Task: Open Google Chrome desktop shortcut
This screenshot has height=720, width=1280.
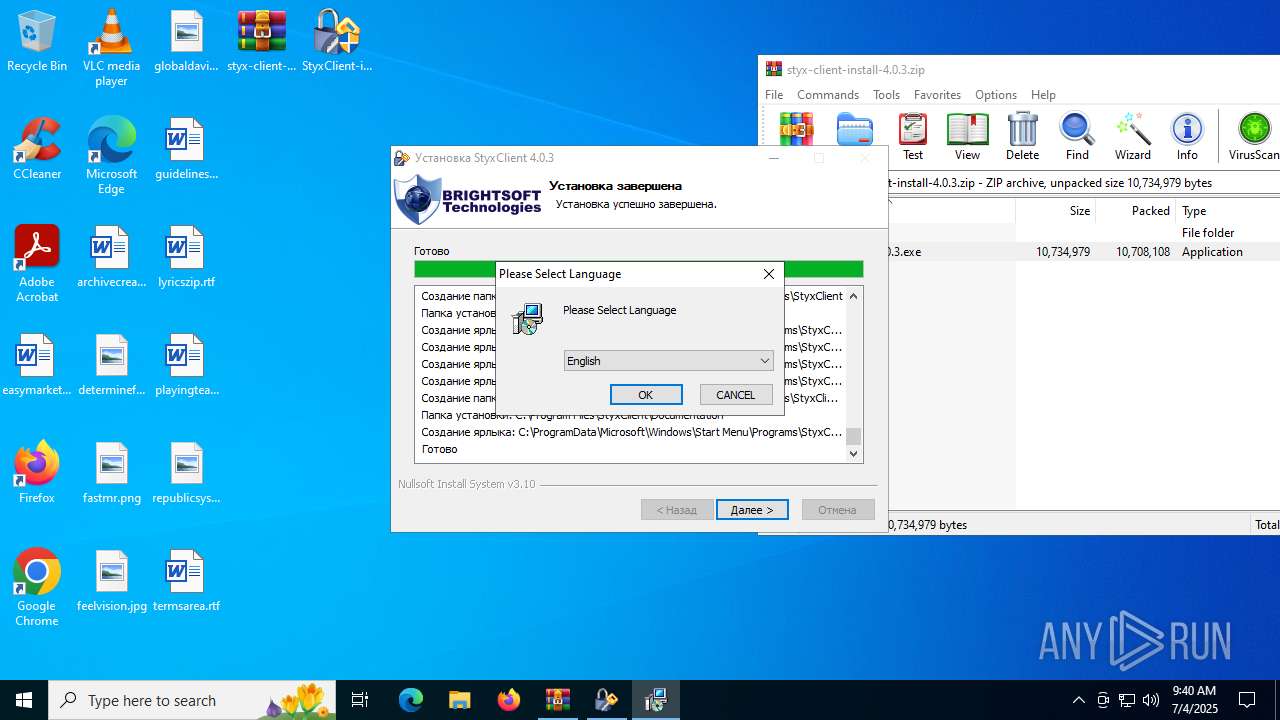Action: pyautogui.click(x=37, y=588)
